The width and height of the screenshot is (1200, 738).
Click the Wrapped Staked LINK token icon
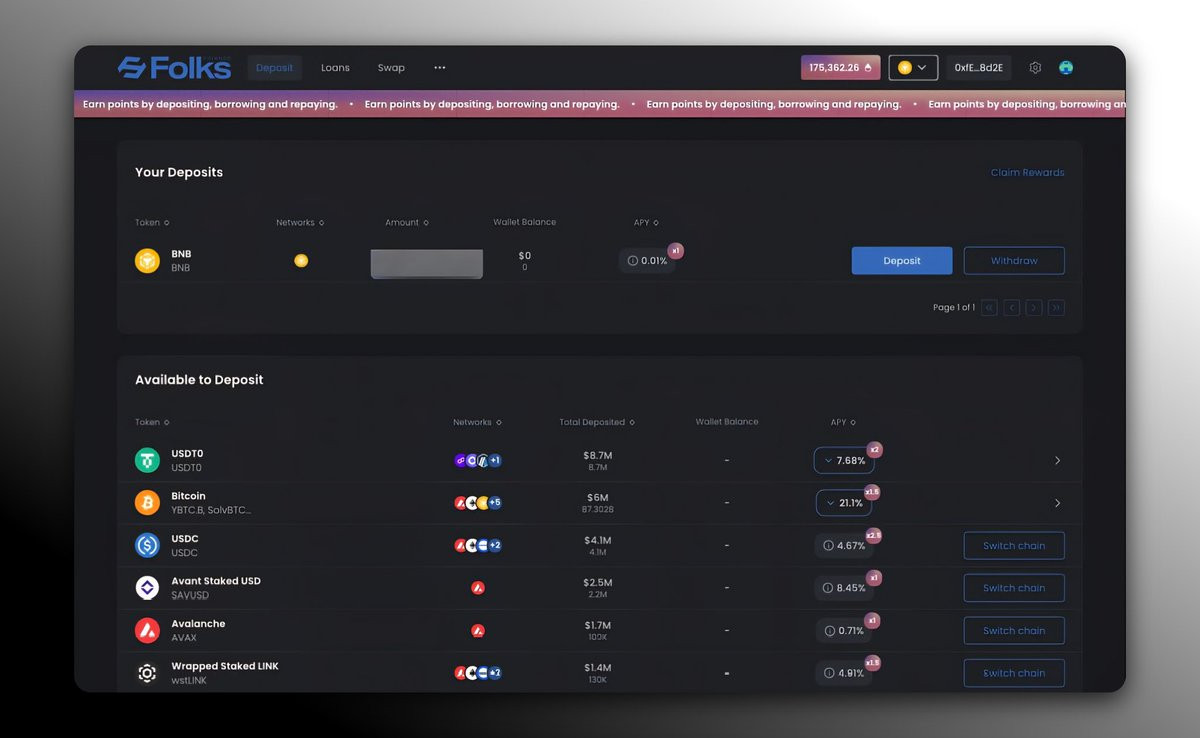[x=147, y=673]
